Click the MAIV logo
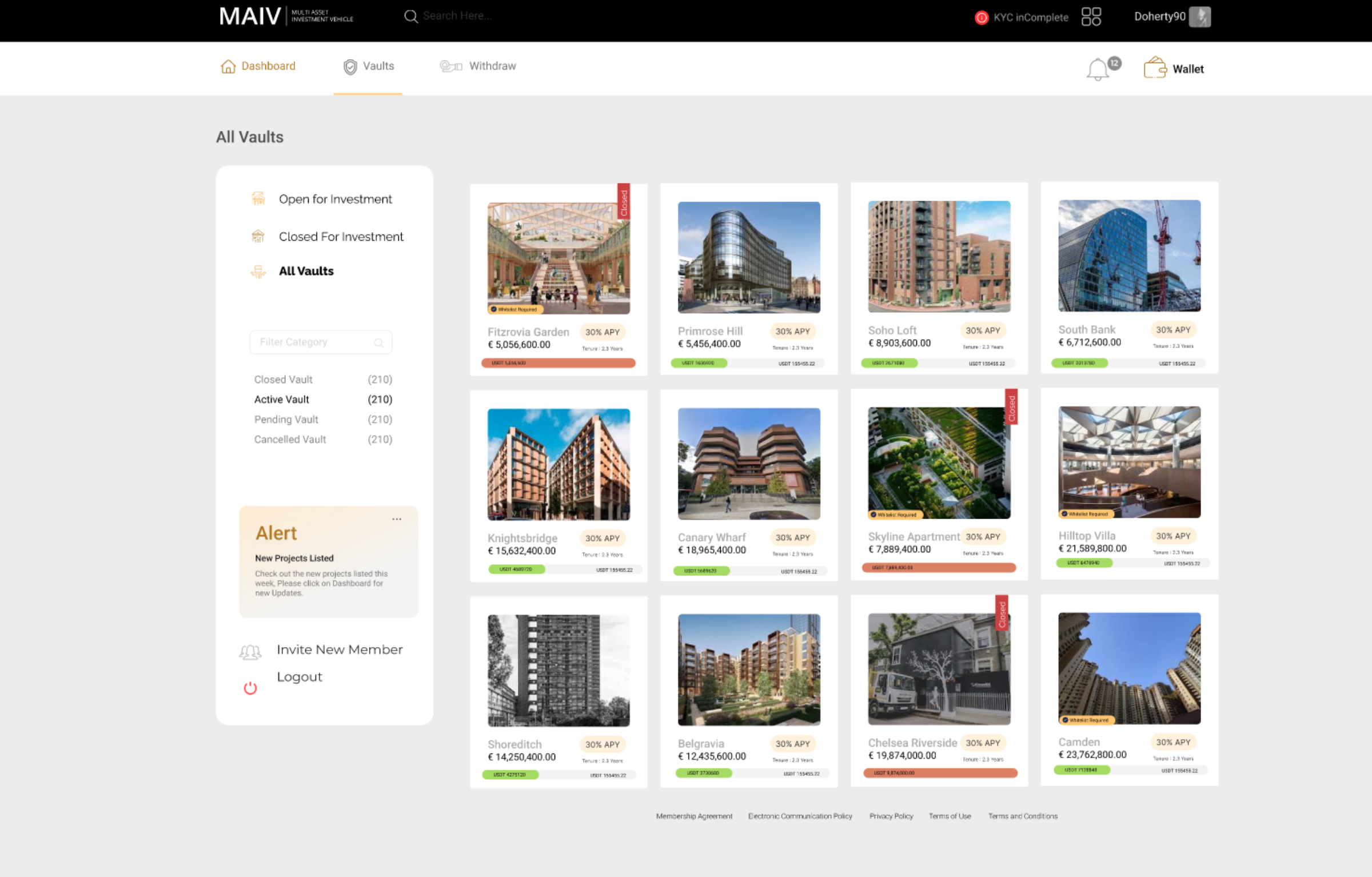This screenshot has height=877, width=1372. (286, 16)
